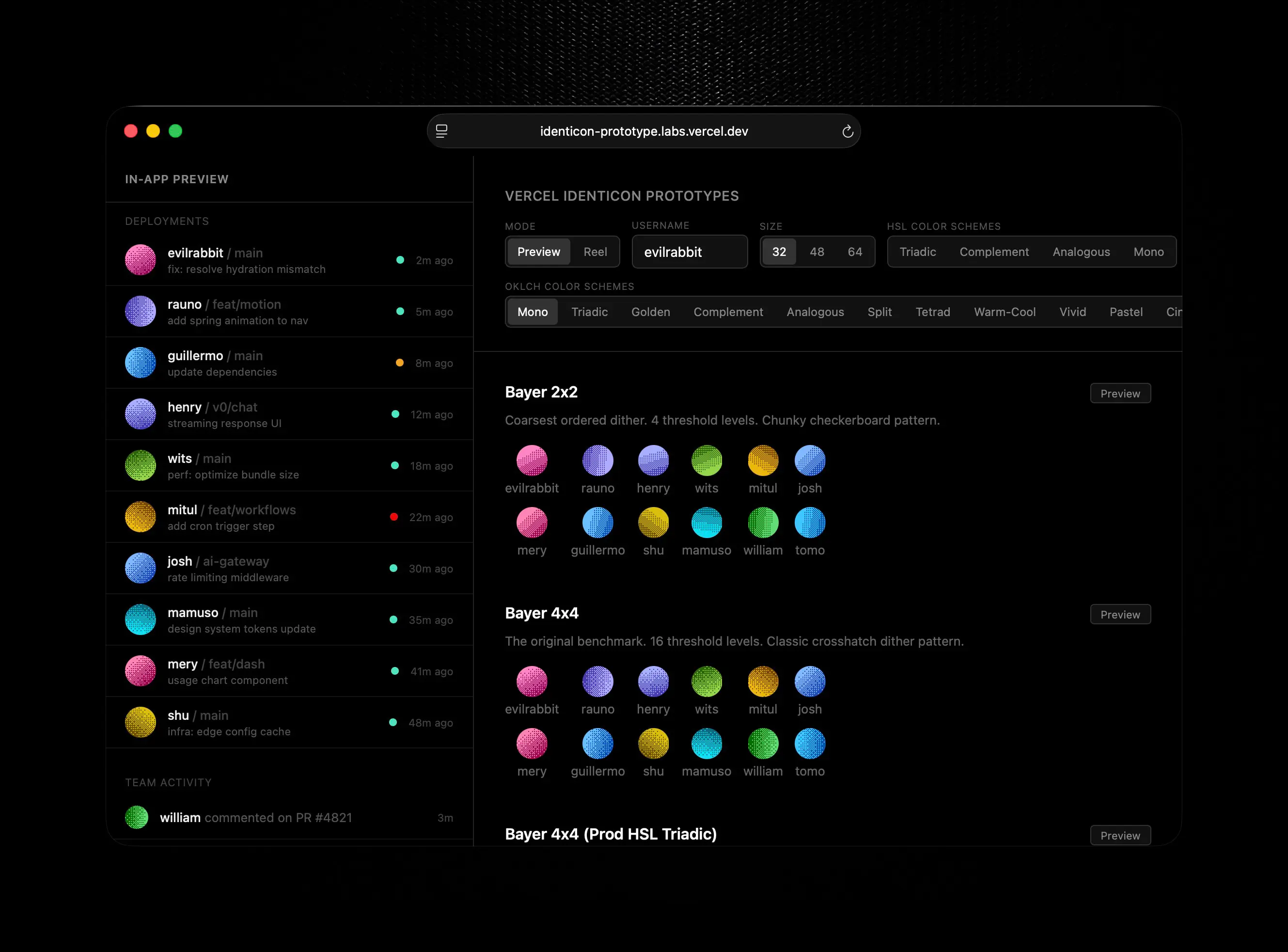Click william's green avatar in Team Activity
1288x952 pixels.
137,817
